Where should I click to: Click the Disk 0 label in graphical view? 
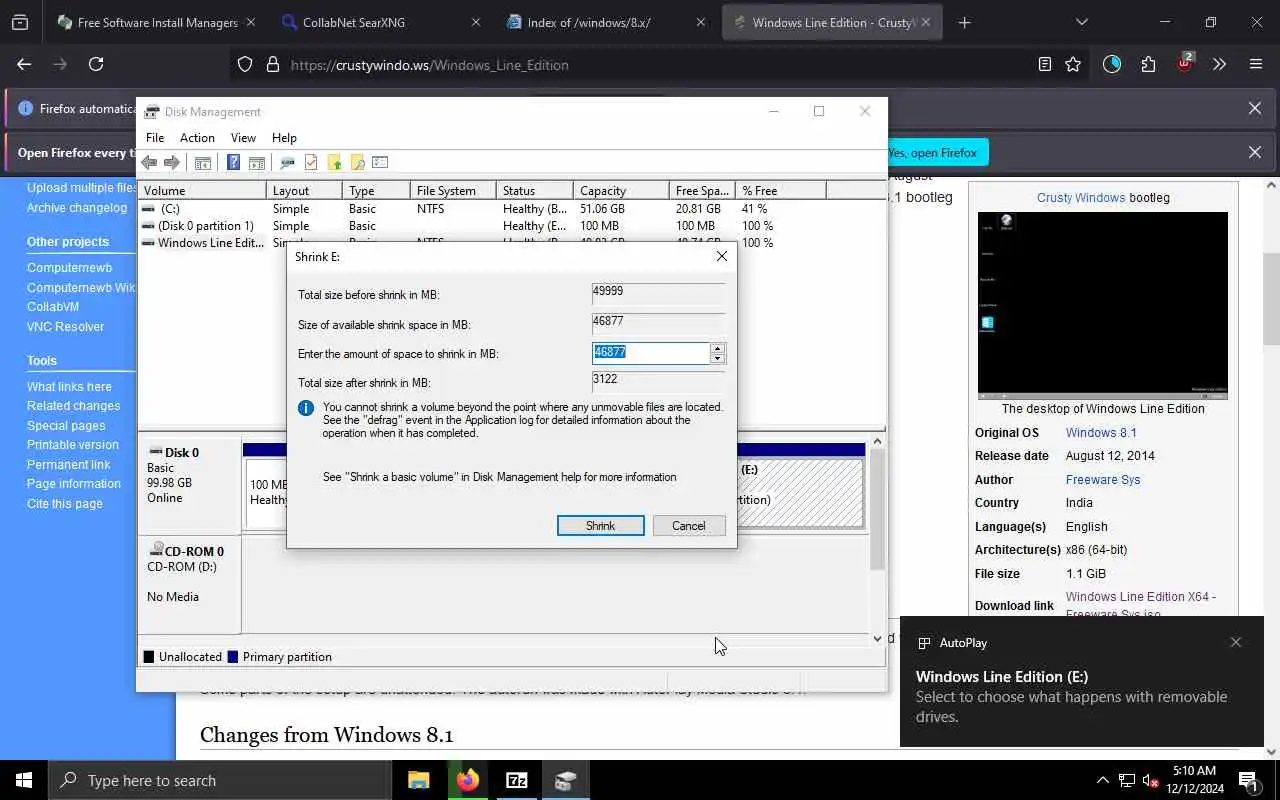click(x=181, y=452)
